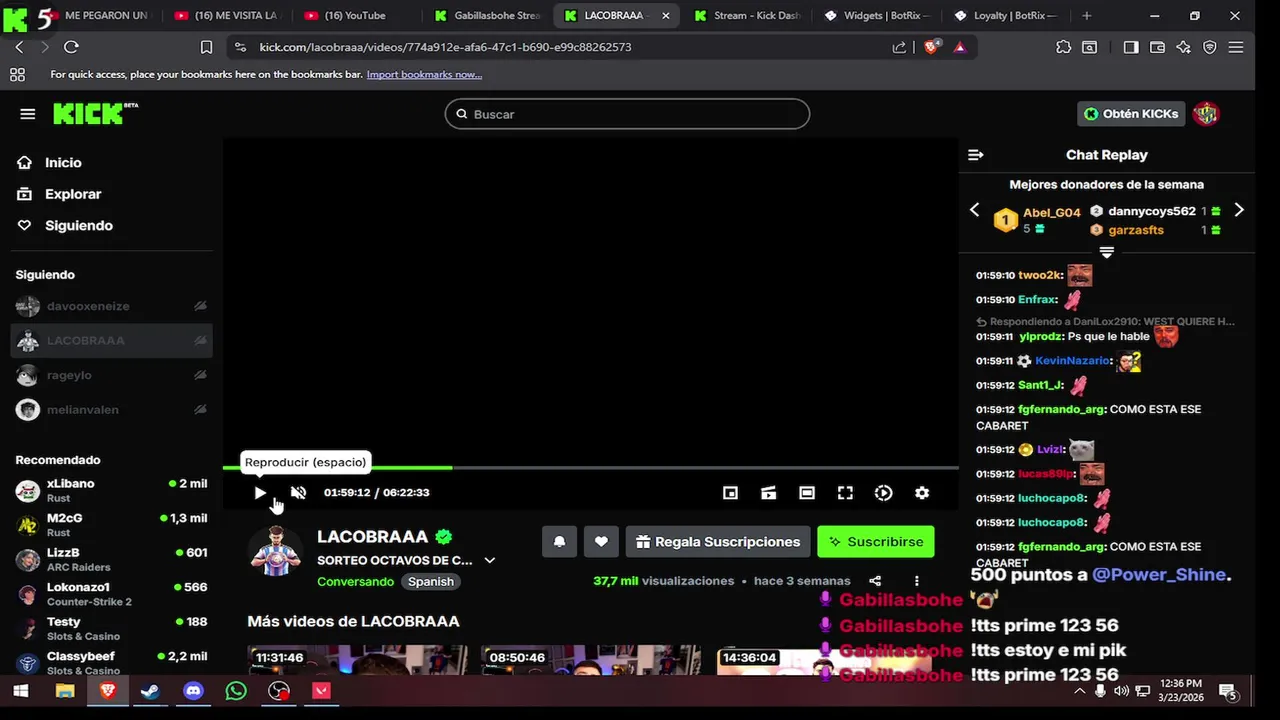
Task: Navigate to Siguiendo in sidebar
Action: 78,226
